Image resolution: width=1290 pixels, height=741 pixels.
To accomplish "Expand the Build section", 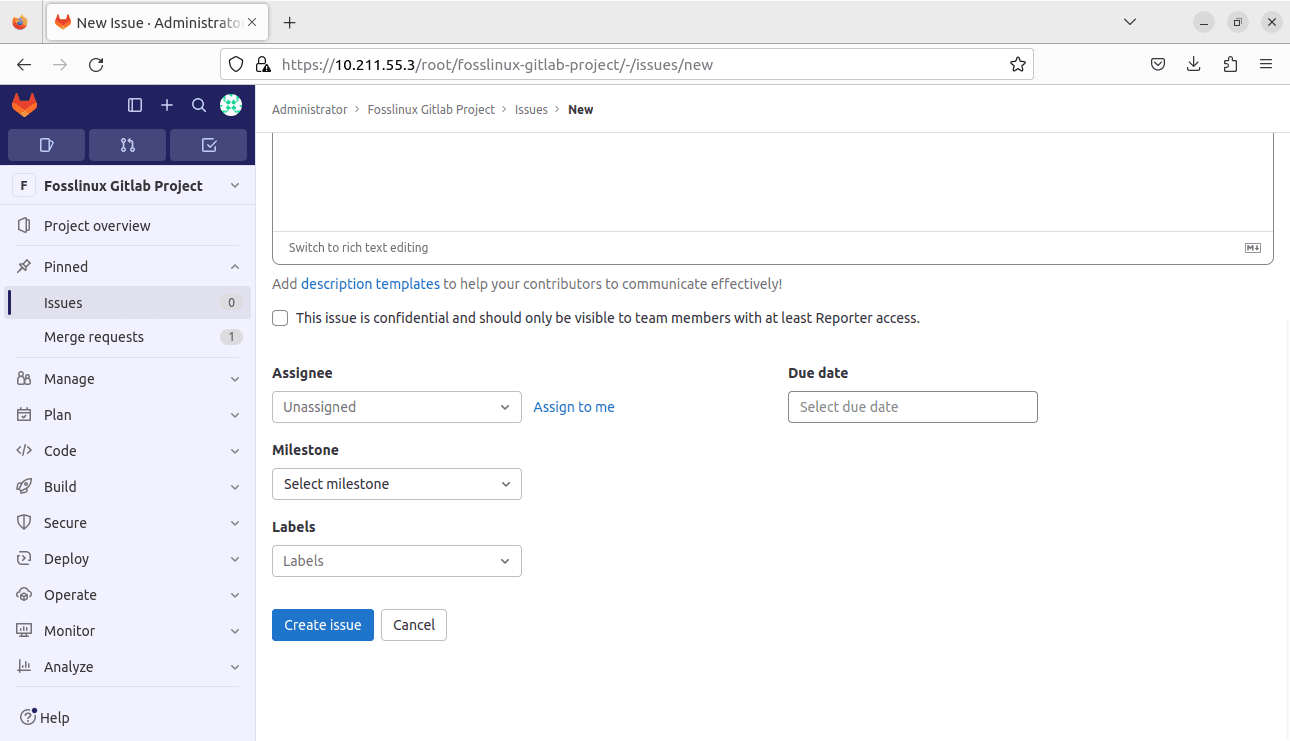I will [x=235, y=487].
